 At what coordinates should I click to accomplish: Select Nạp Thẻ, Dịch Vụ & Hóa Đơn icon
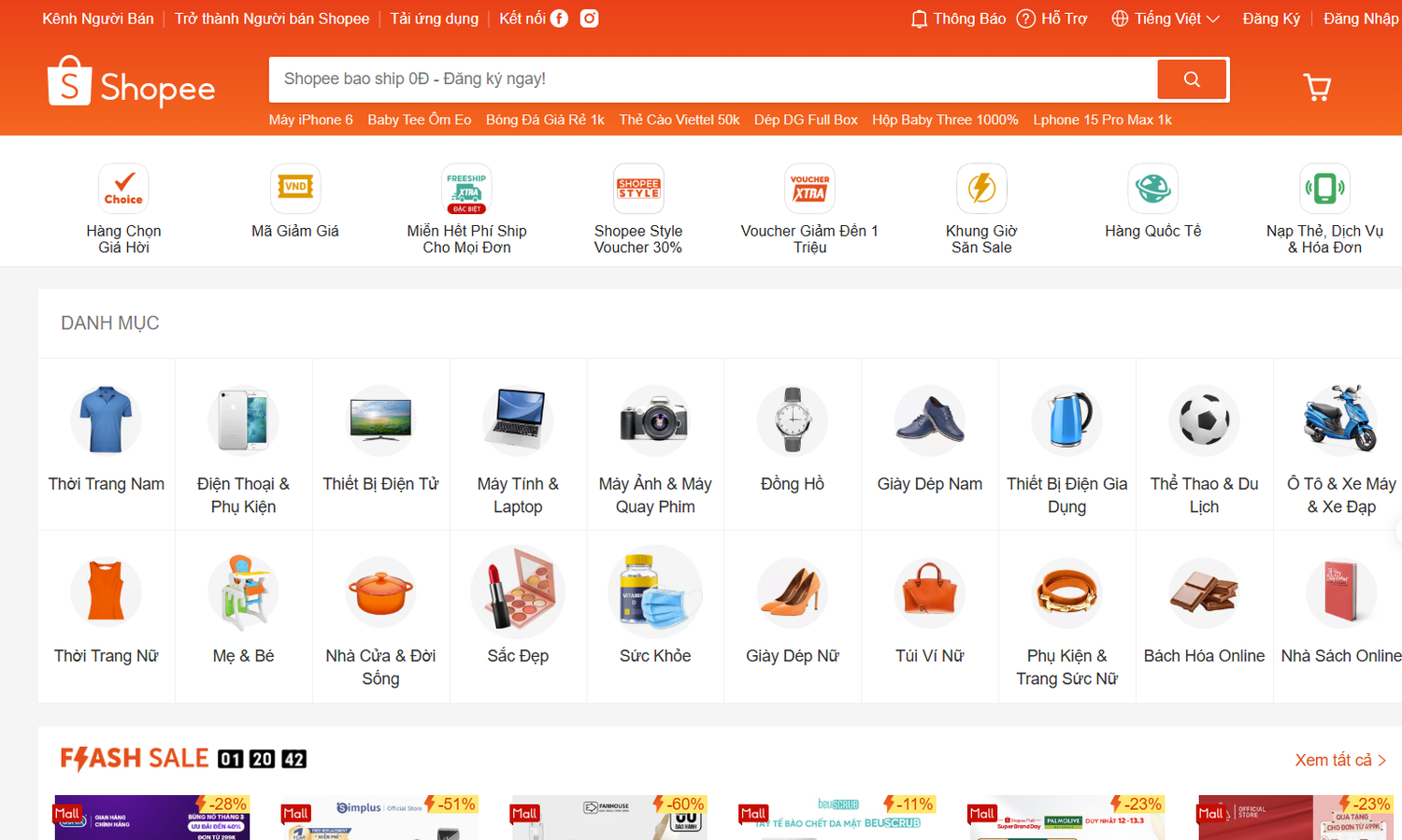[x=1323, y=188]
